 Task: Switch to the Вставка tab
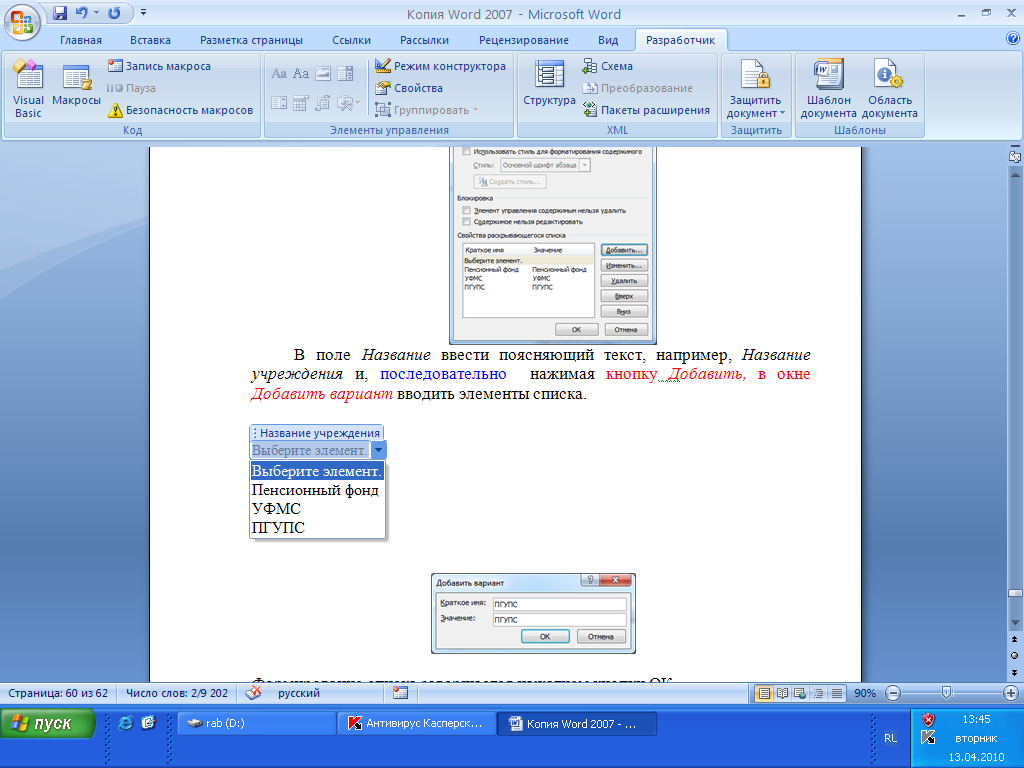(150, 40)
